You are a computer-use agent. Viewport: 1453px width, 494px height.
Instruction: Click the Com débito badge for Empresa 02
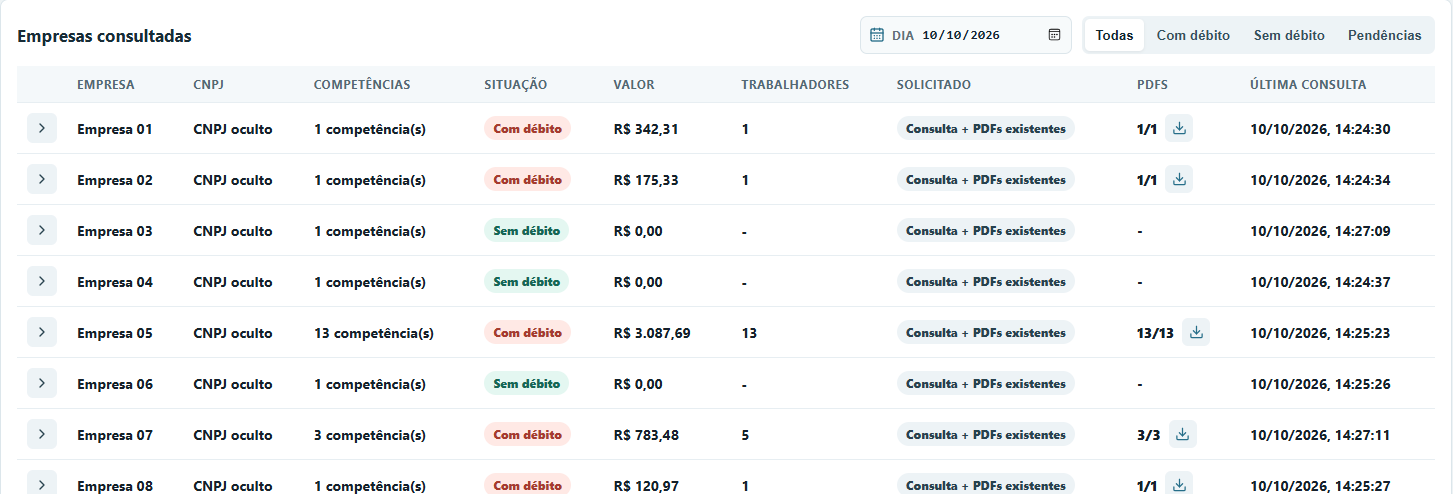(527, 179)
